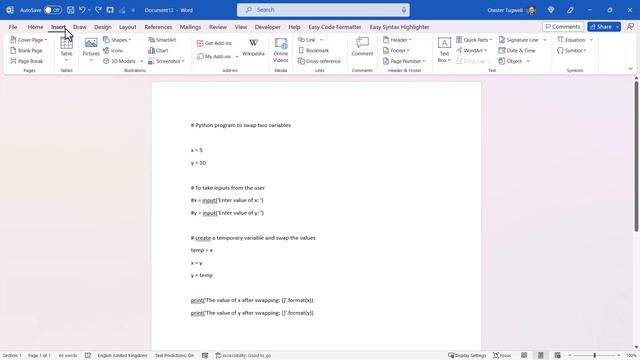Insert a Chart
Image resolution: width=640 pixels, height=360 pixels.
click(158, 51)
